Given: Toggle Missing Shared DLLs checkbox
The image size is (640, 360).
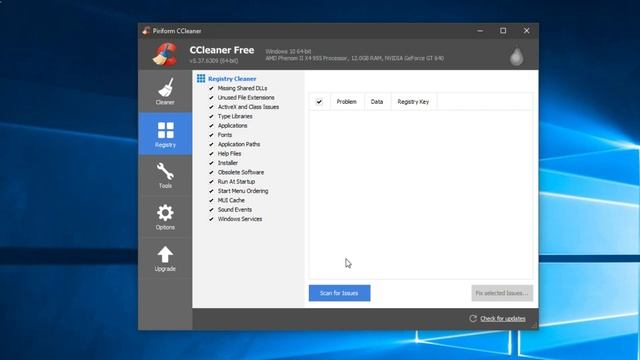Looking at the screenshot, I should [211, 88].
